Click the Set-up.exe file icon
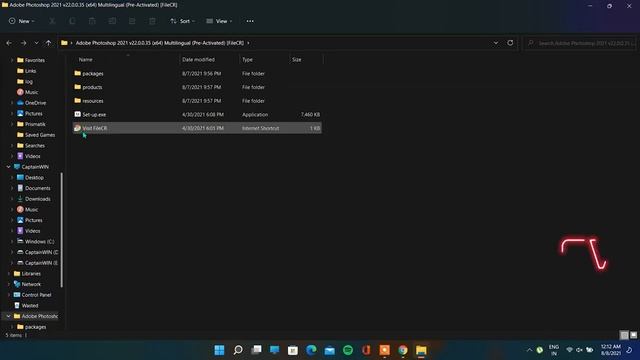This screenshot has width=640, height=360. [x=78, y=114]
